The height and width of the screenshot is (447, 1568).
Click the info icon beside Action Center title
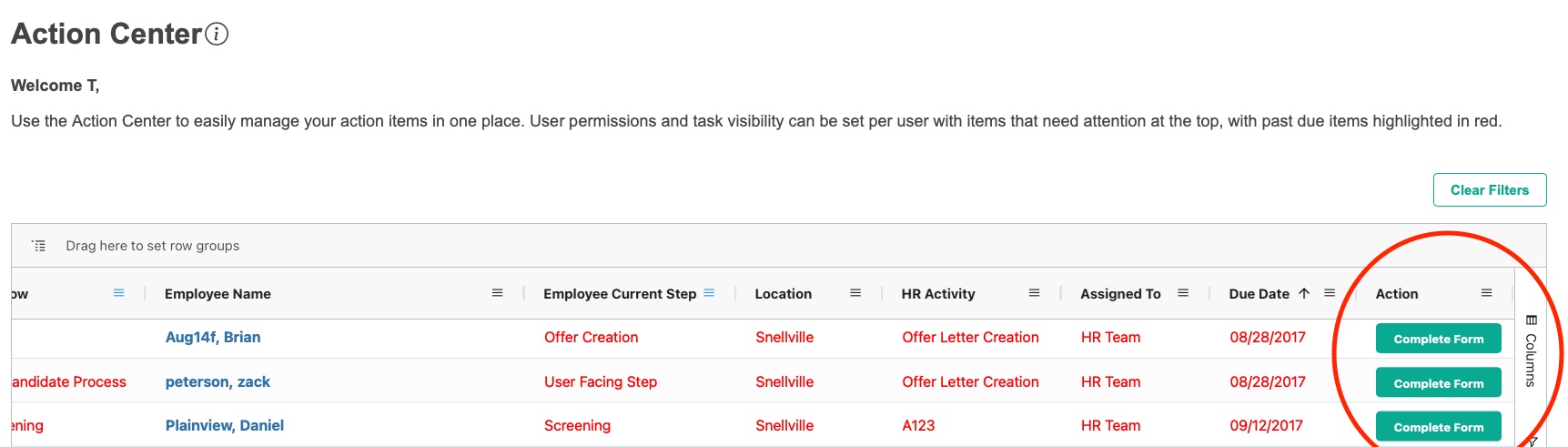(217, 35)
